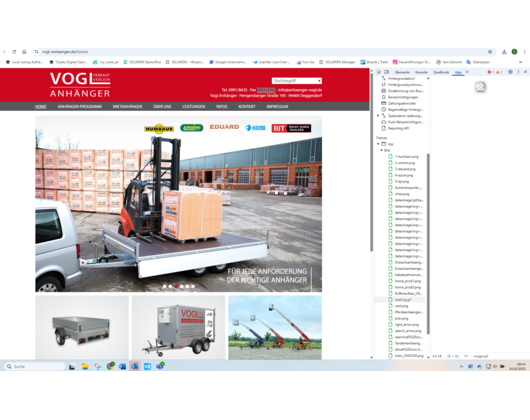Open the INFOS menu item

(222, 106)
